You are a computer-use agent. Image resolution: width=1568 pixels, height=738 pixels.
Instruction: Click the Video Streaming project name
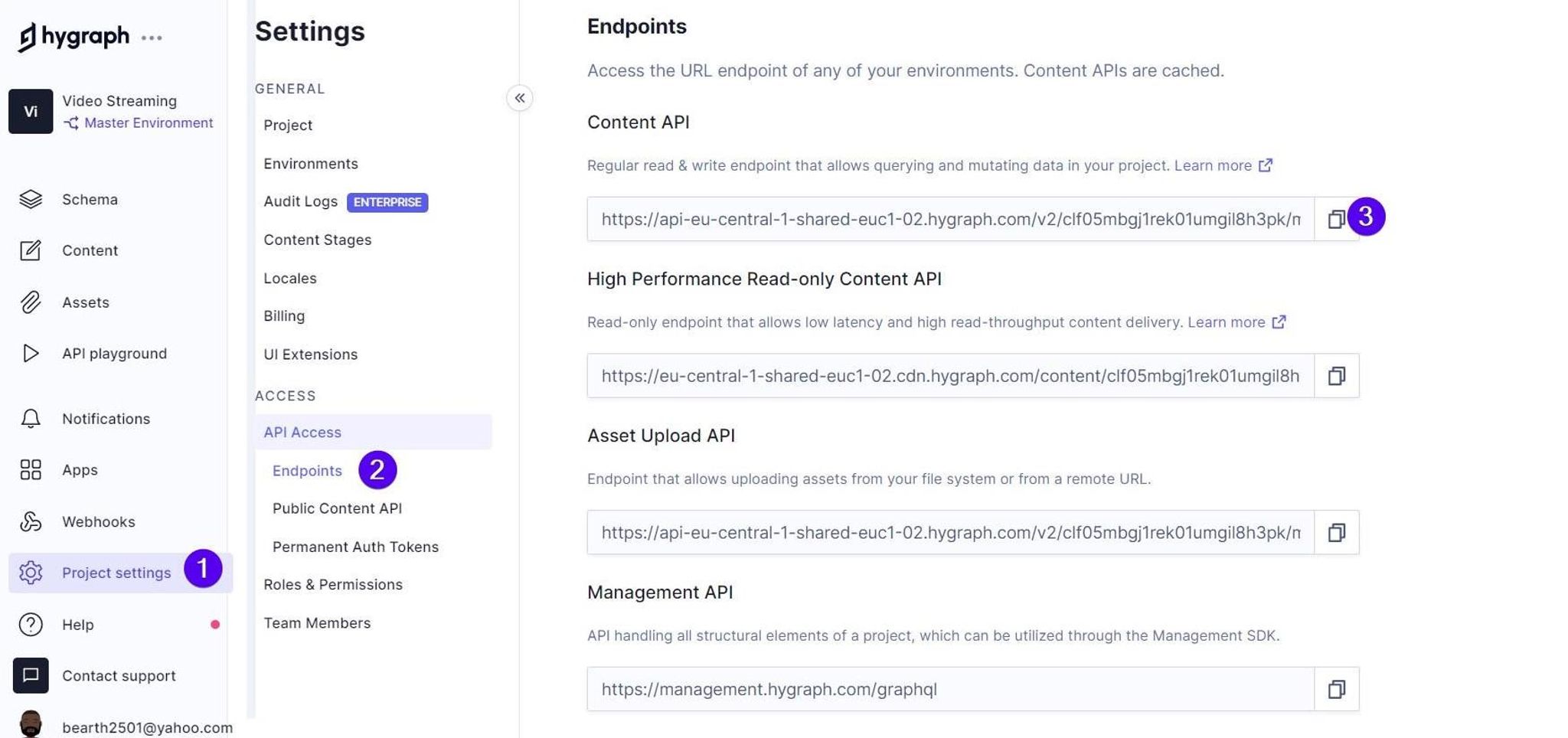[119, 100]
